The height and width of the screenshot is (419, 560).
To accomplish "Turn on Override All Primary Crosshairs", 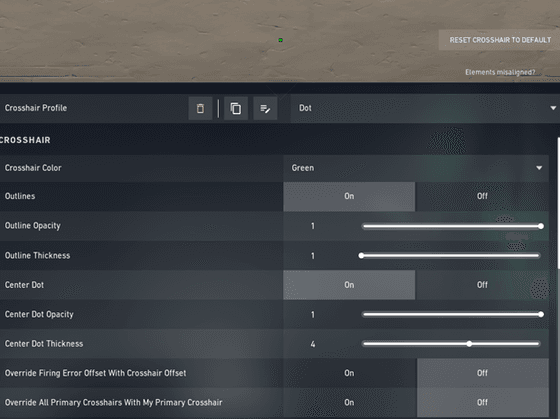I will click(x=349, y=403).
